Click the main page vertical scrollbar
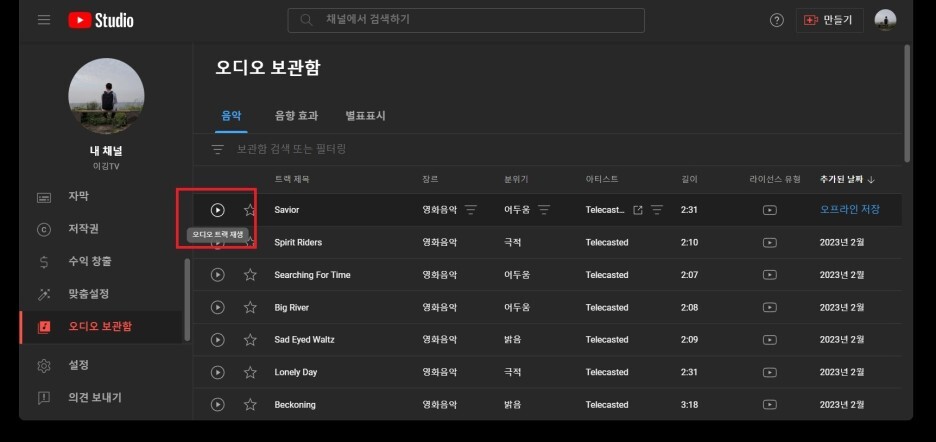Screen dimensions: 936x442 pyautogui.click(x=907, y=103)
